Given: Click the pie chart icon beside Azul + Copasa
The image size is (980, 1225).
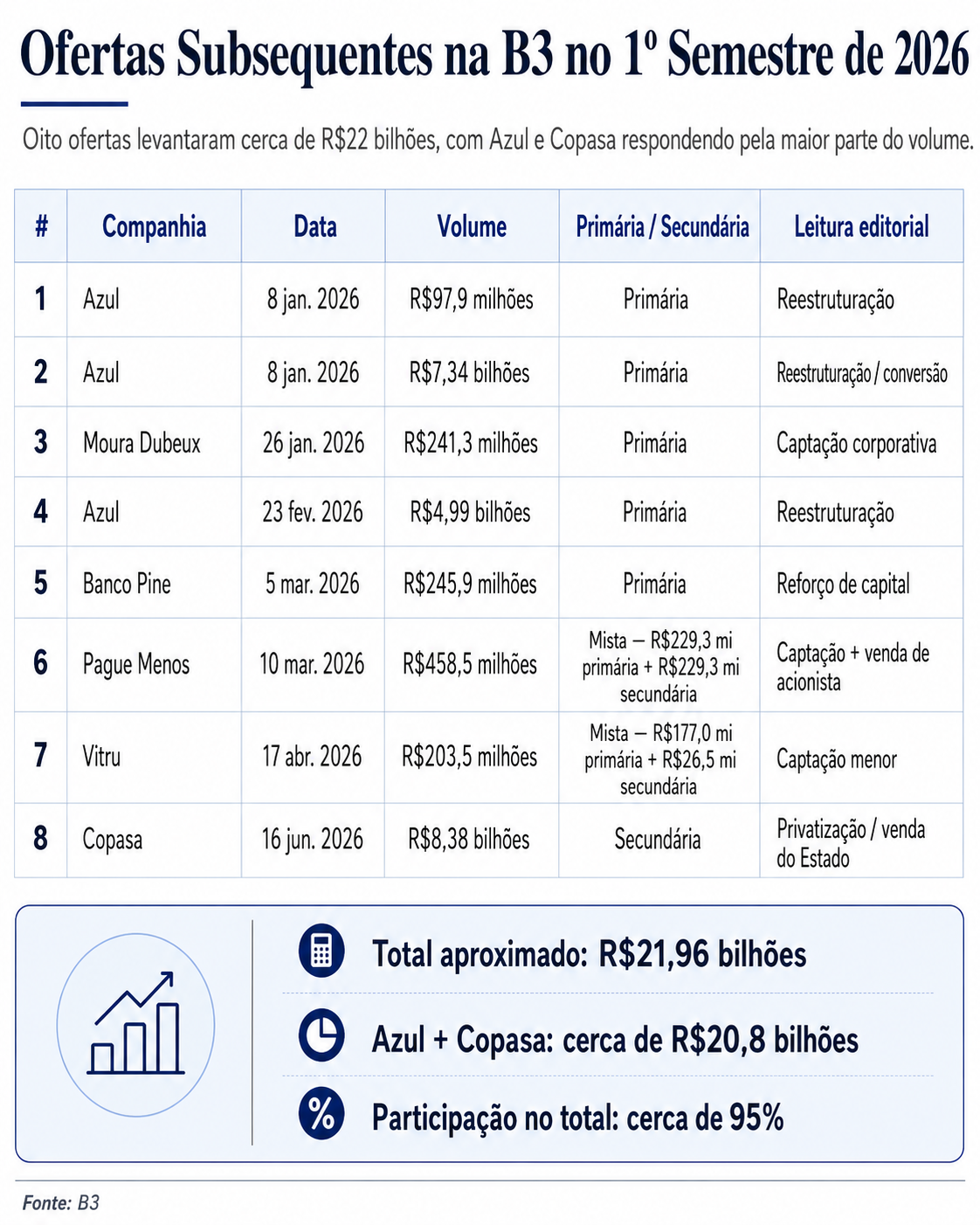Looking at the screenshot, I should [321, 1035].
